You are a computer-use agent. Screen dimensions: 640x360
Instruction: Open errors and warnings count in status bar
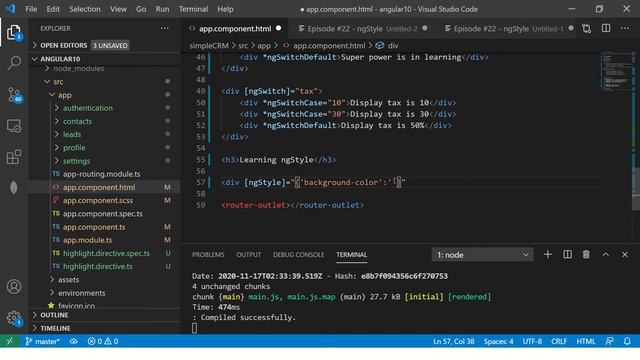(103, 341)
